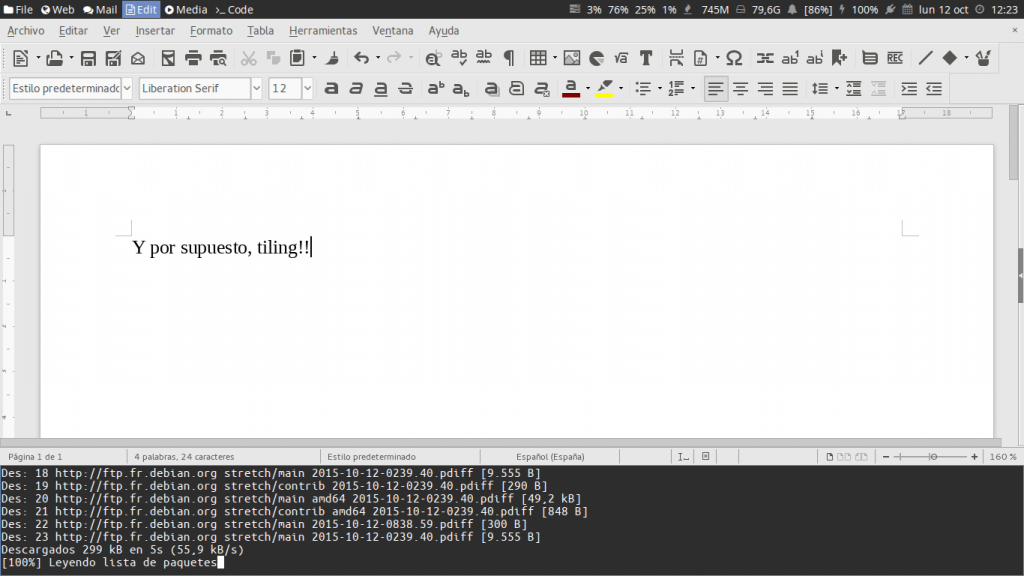Toggle bold text formatting
Viewport: 1024px width, 576px height.
tap(331, 89)
